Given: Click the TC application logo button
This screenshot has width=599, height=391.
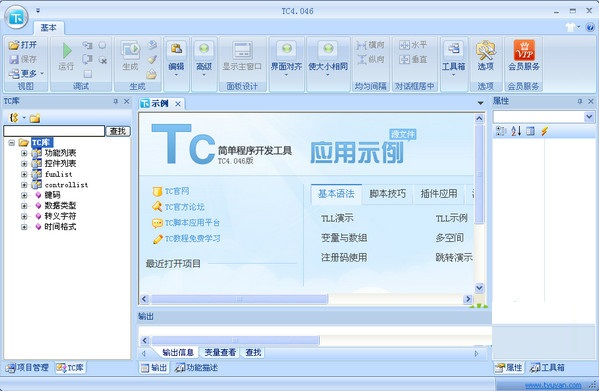Looking at the screenshot, I should click(x=16, y=17).
